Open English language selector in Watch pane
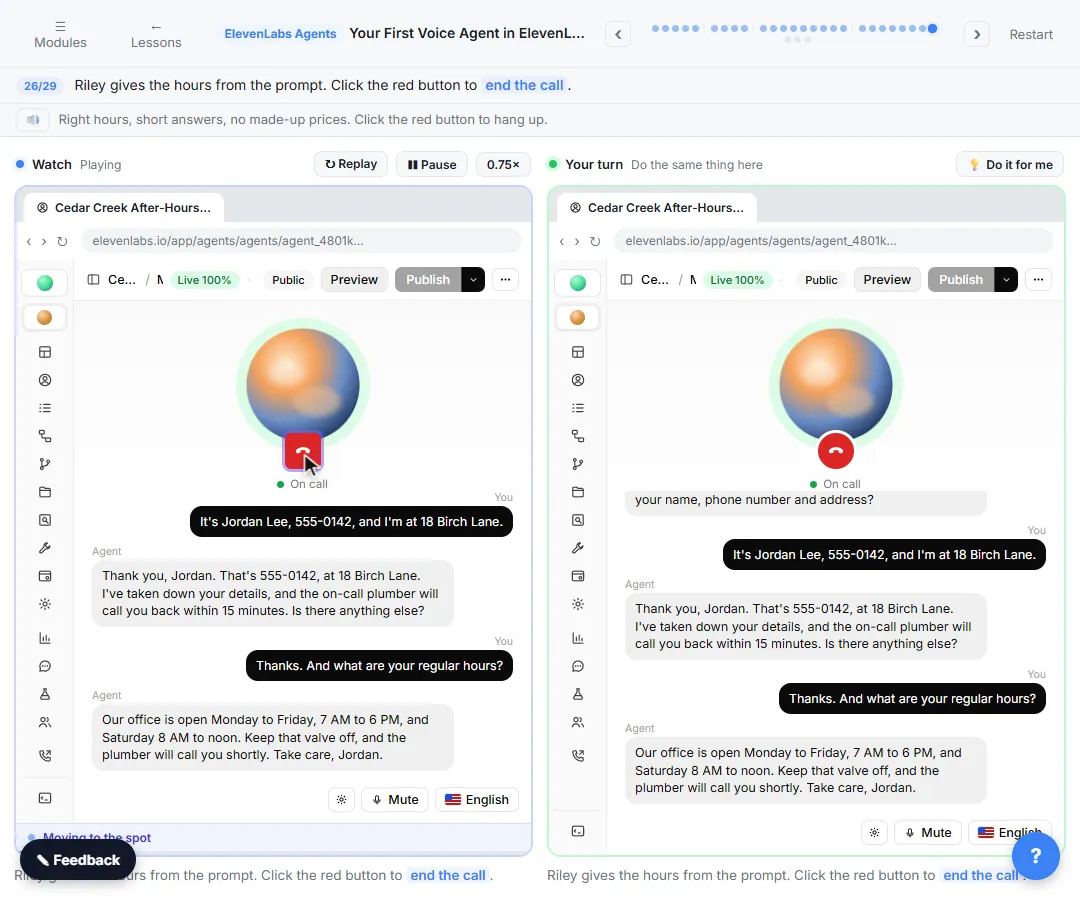1080x900 pixels. tap(477, 799)
